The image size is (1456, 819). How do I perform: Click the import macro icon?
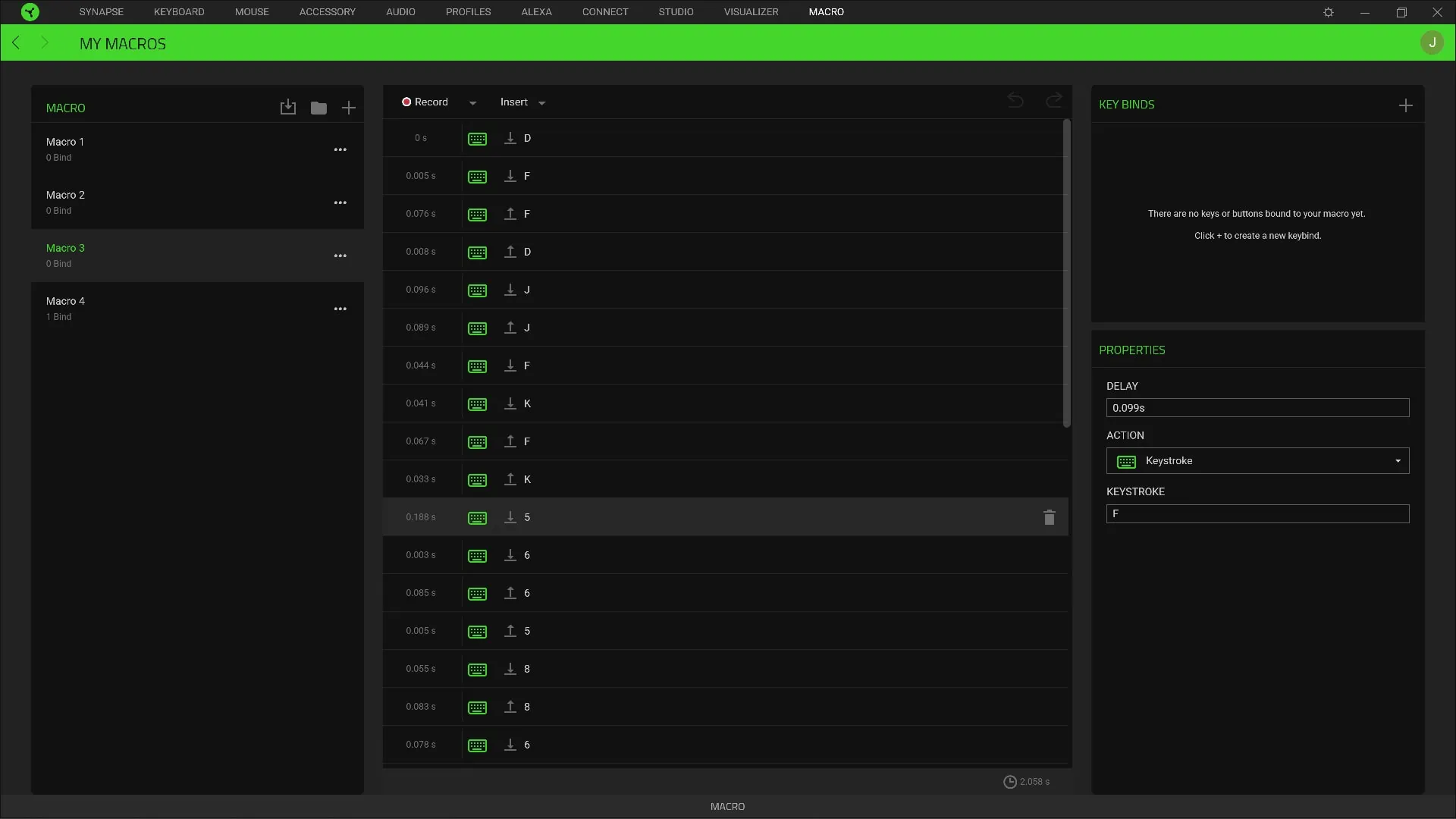288,107
